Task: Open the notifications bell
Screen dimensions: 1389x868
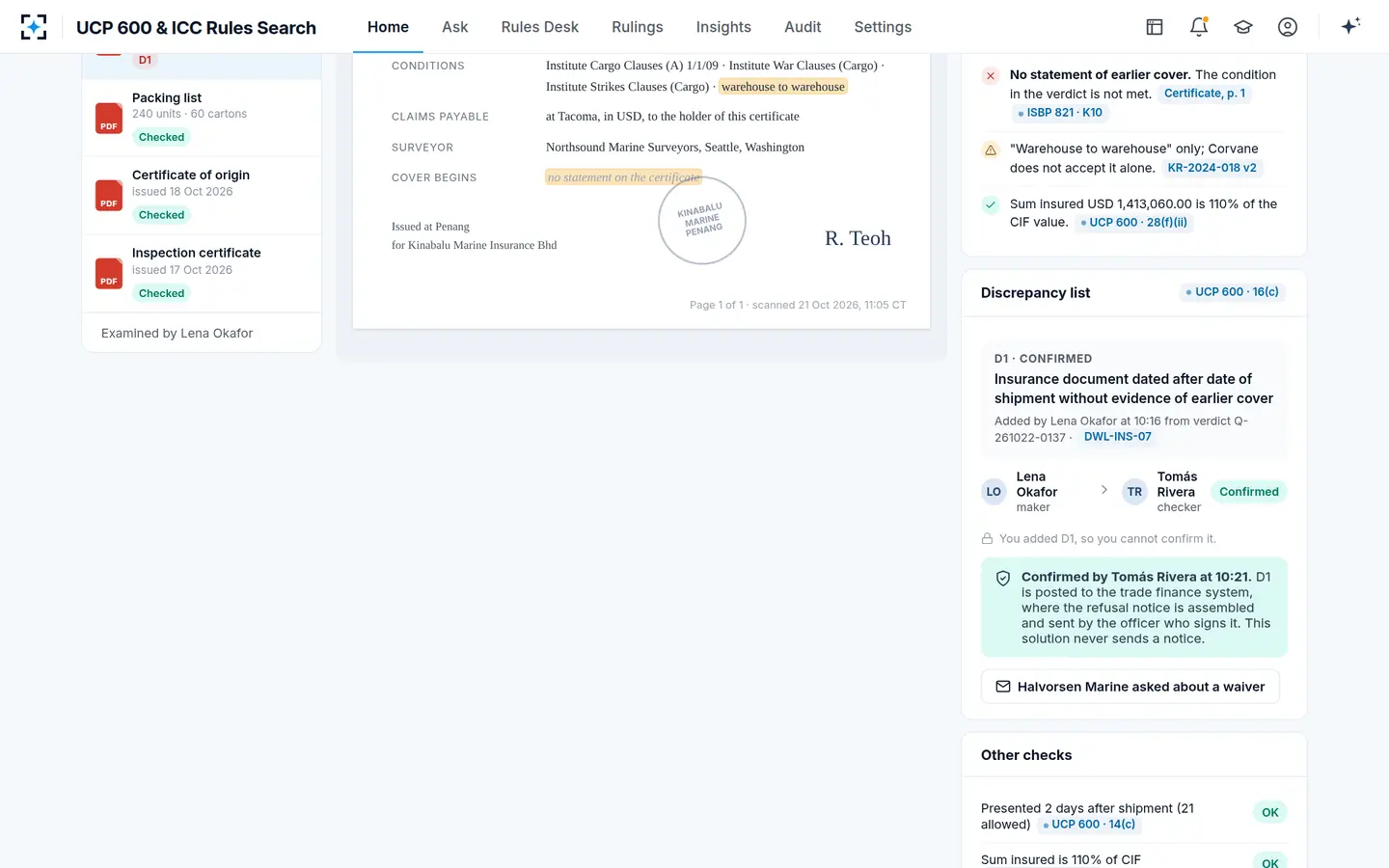Action: pos(1199,27)
